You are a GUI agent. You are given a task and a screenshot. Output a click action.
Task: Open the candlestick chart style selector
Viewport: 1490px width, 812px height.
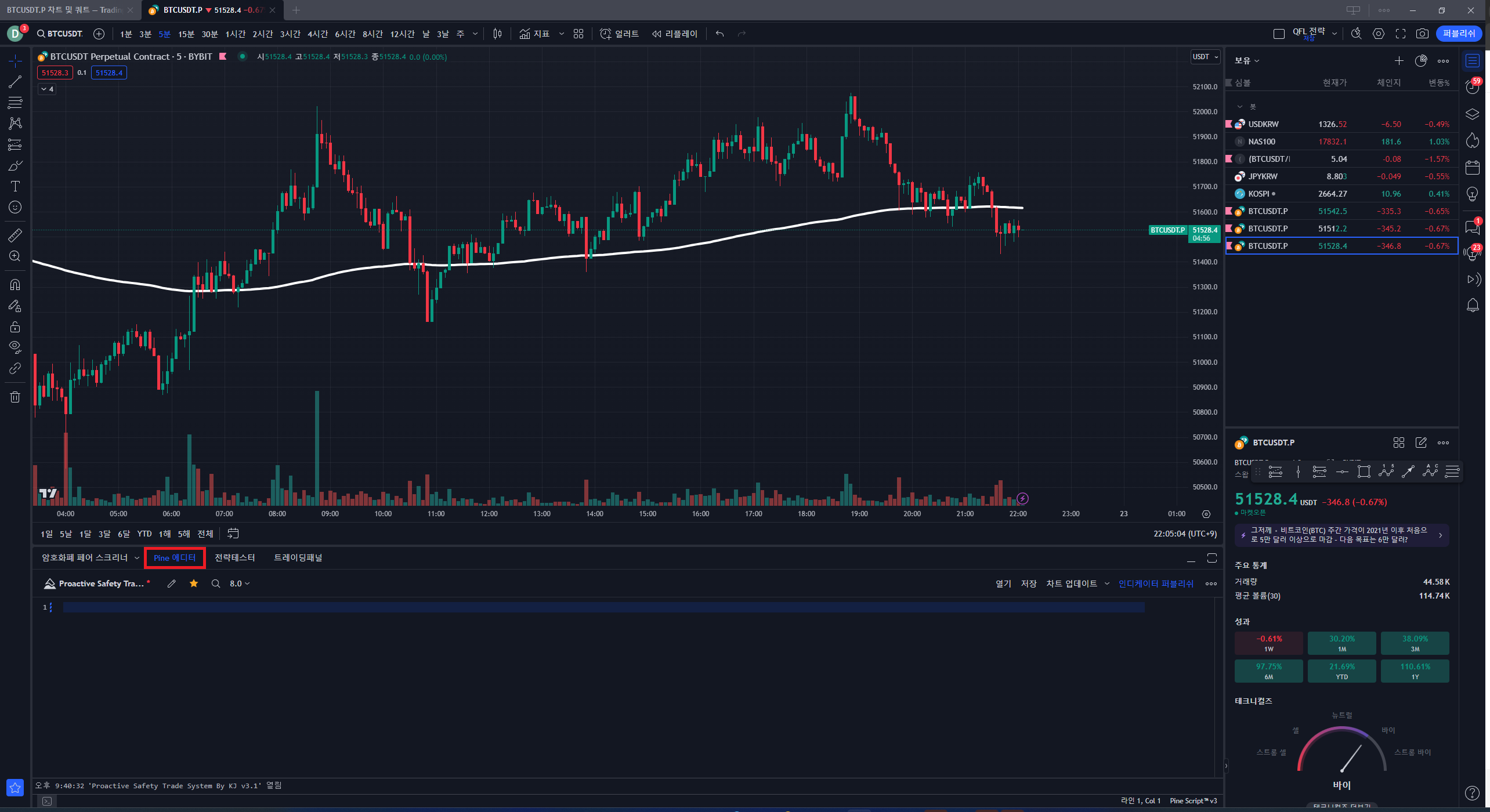[x=497, y=34]
